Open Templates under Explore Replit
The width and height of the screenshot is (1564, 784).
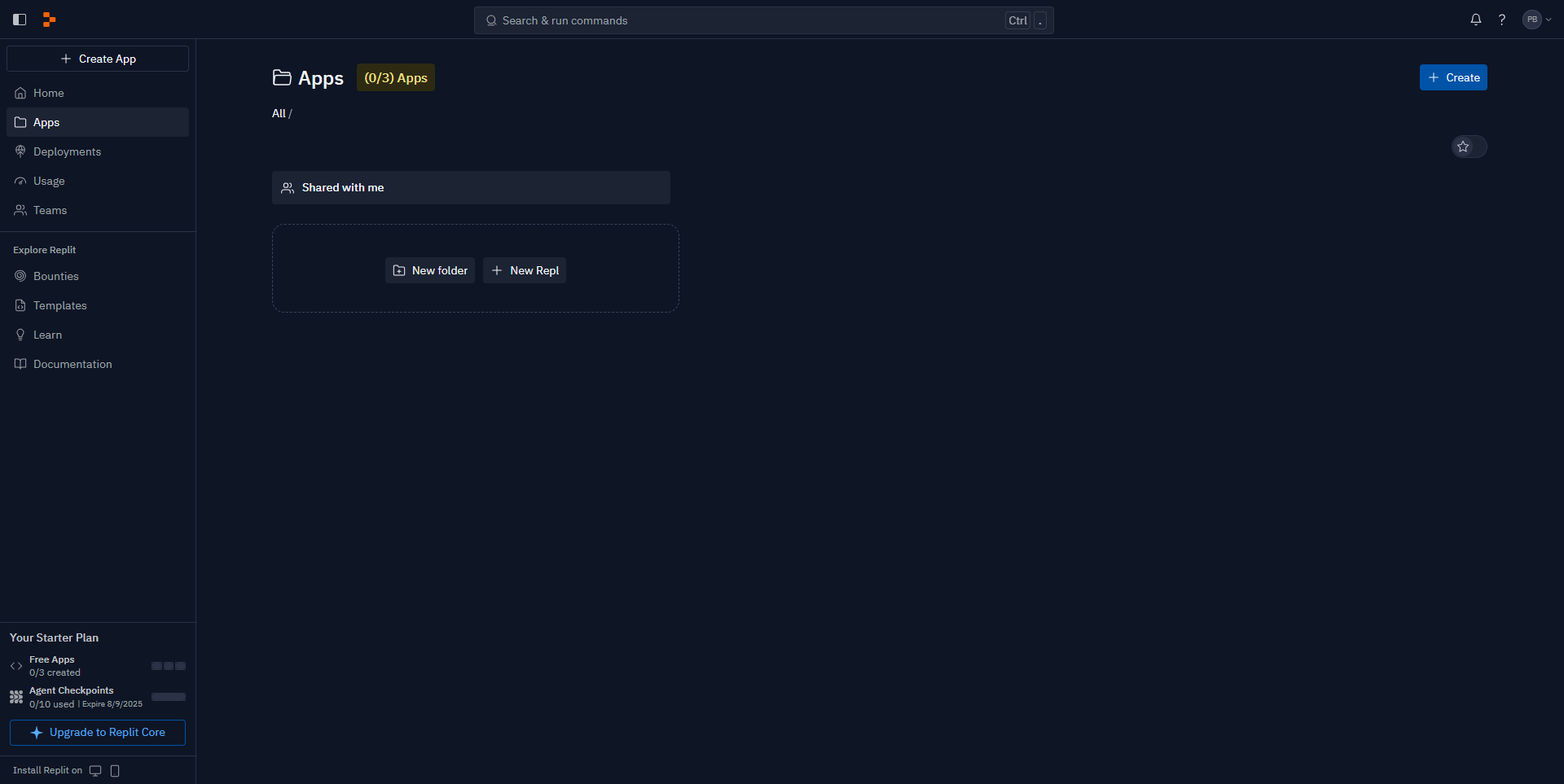(98, 305)
